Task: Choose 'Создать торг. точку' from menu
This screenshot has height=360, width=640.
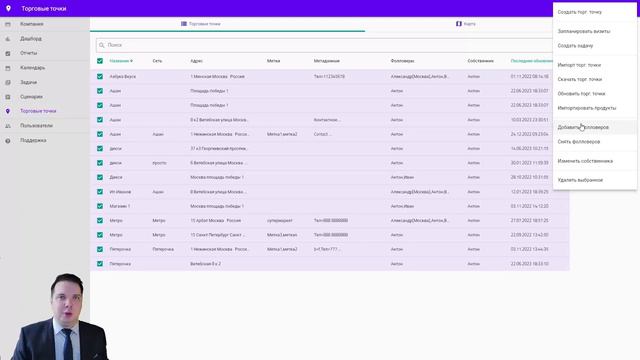Action: (x=580, y=12)
